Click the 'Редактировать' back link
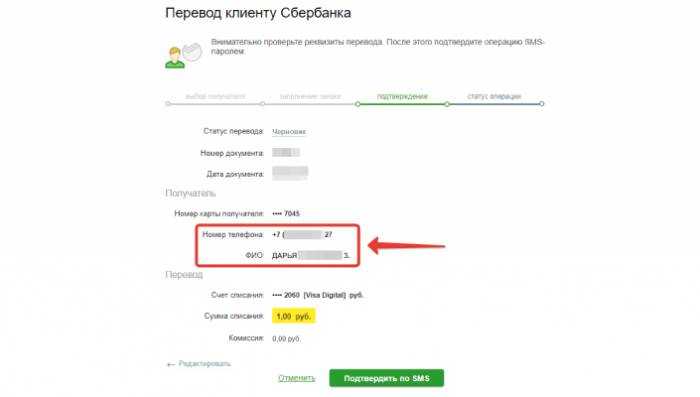This screenshot has width=700, height=397. click(x=204, y=364)
